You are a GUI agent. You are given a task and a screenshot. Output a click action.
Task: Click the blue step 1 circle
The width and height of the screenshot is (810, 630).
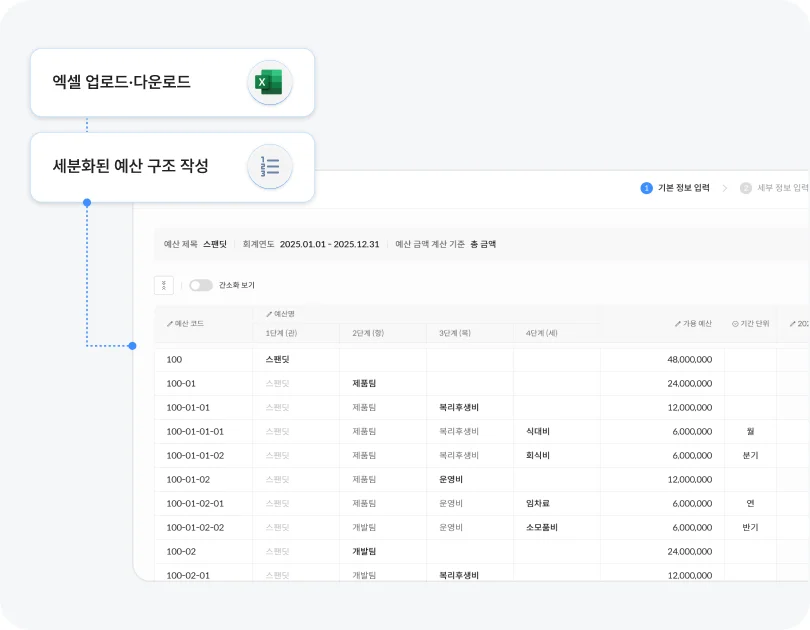point(646,188)
